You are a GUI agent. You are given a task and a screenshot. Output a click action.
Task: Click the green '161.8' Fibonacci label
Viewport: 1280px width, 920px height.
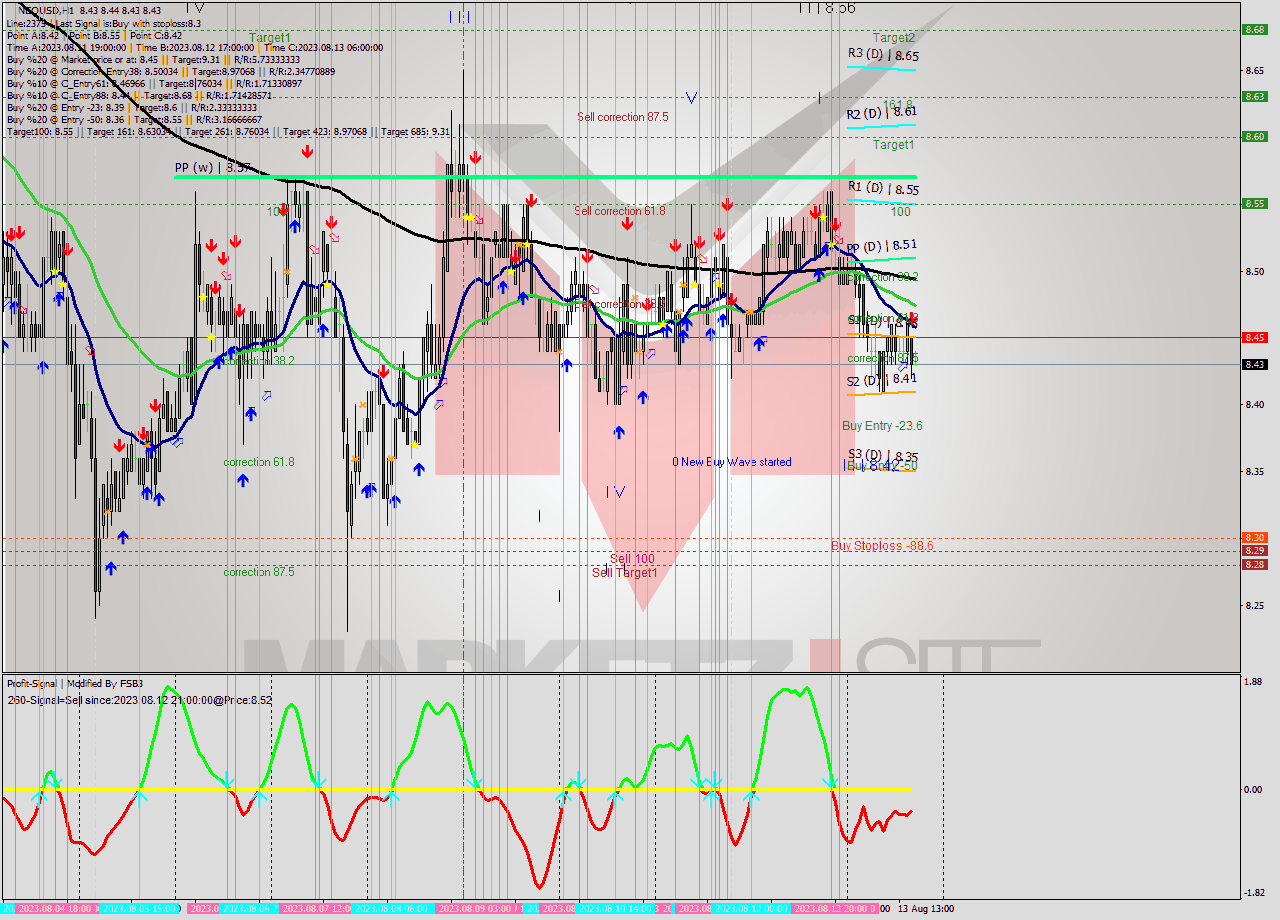click(x=897, y=104)
